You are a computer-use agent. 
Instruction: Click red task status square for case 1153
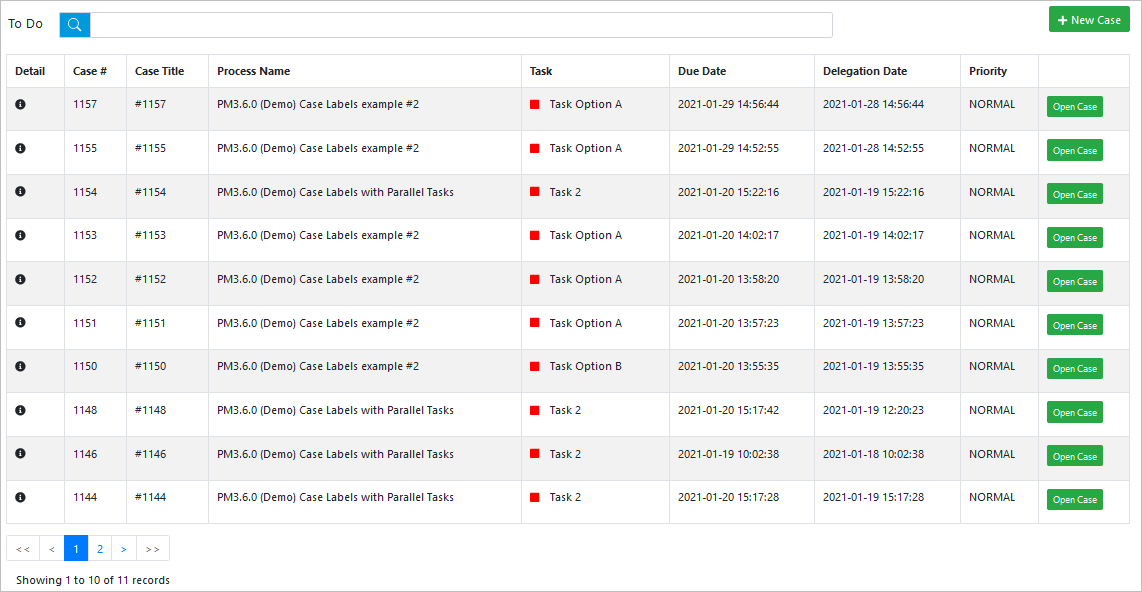tap(535, 236)
